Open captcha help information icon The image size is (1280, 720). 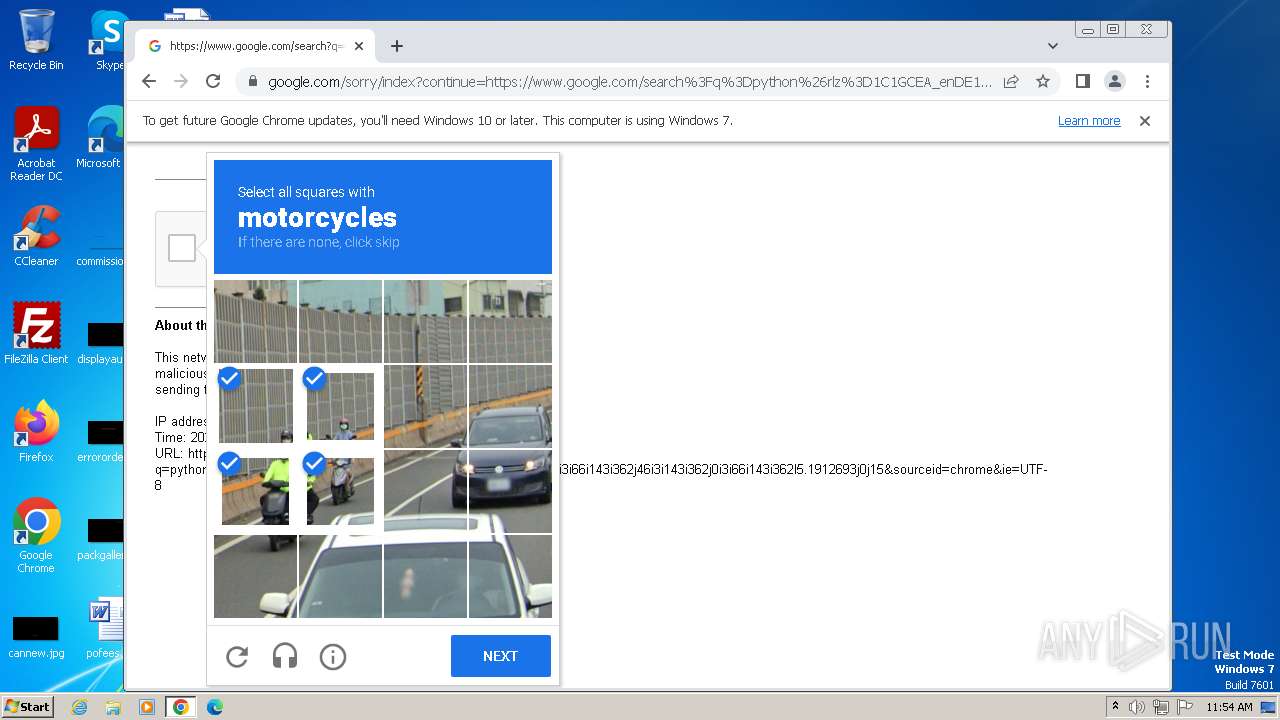(333, 656)
